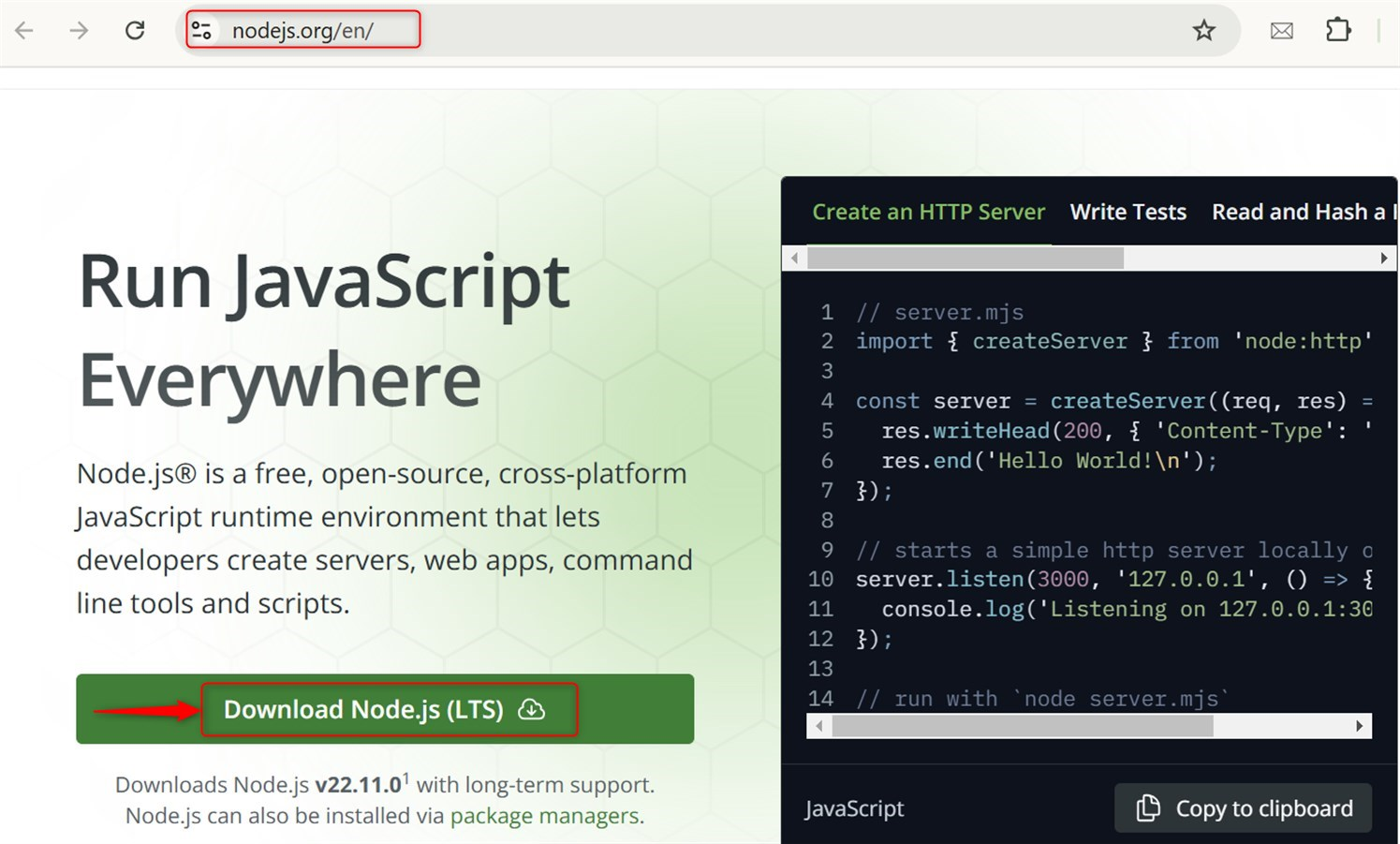Click the code block horizontal scrollbar thumb
Screen dimensions: 1400x844
pyautogui.click(x=1023, y=726)
